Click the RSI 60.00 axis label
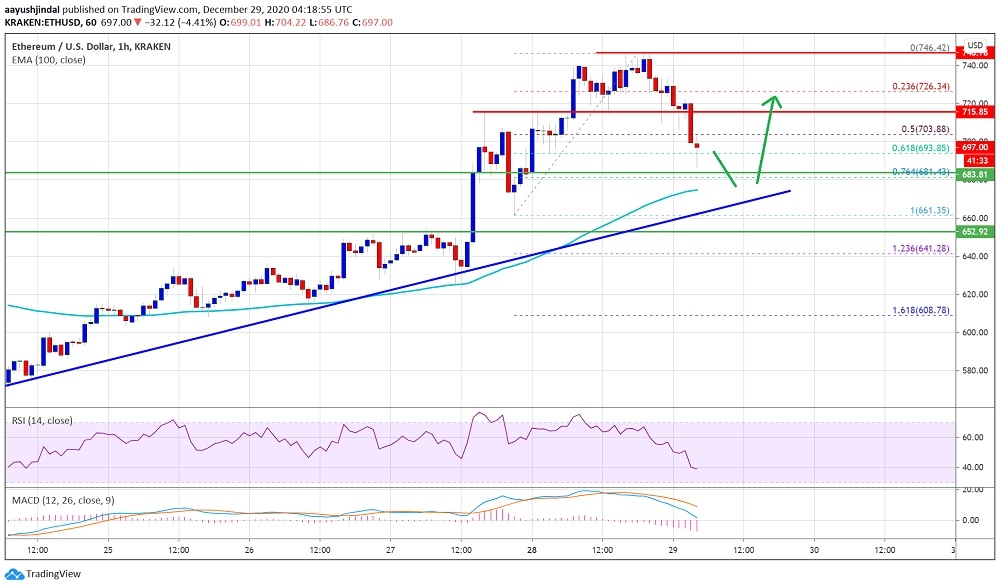Image resolution: width=1000 pixels, height=588 pixels. point(973,437)
